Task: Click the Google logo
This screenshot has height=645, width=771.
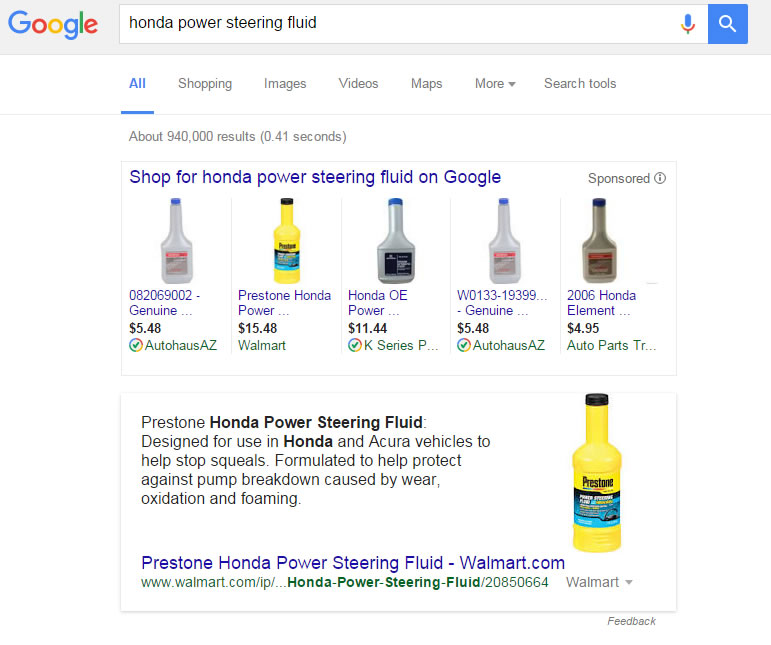Action: tap(53, 24)
